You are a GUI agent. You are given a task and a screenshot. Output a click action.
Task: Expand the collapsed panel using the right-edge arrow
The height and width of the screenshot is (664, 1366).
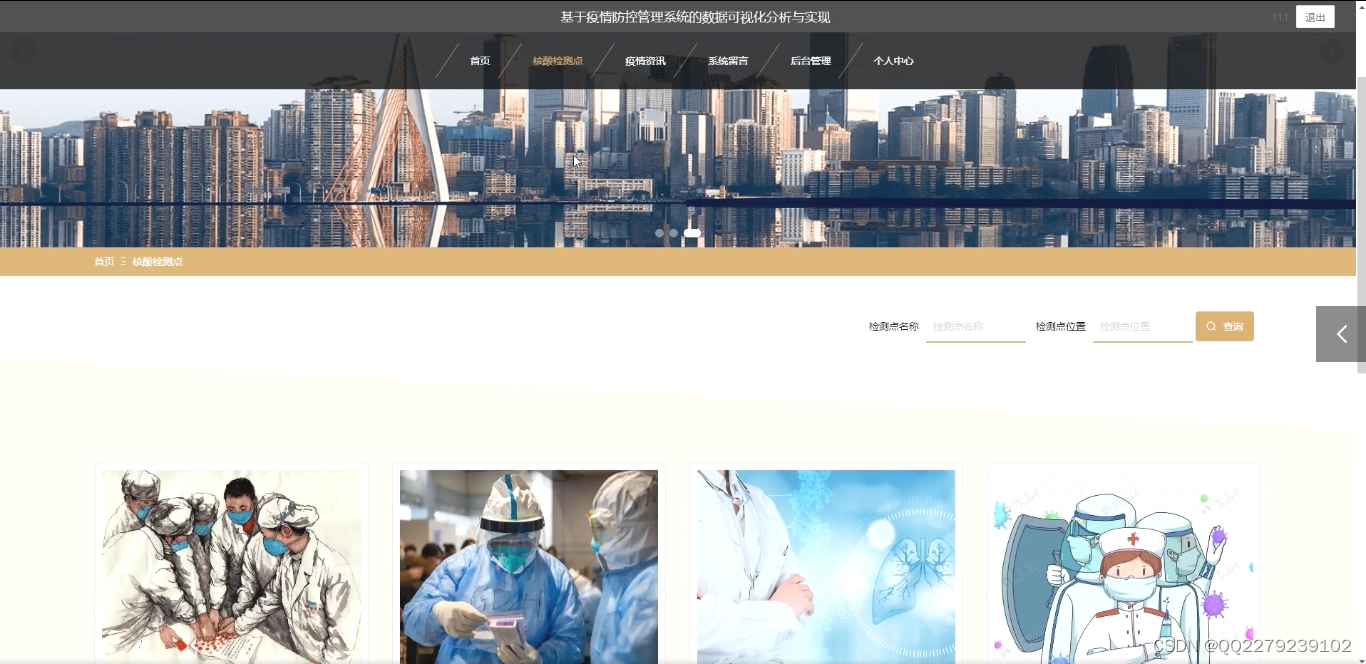[x=1340, y=334]
